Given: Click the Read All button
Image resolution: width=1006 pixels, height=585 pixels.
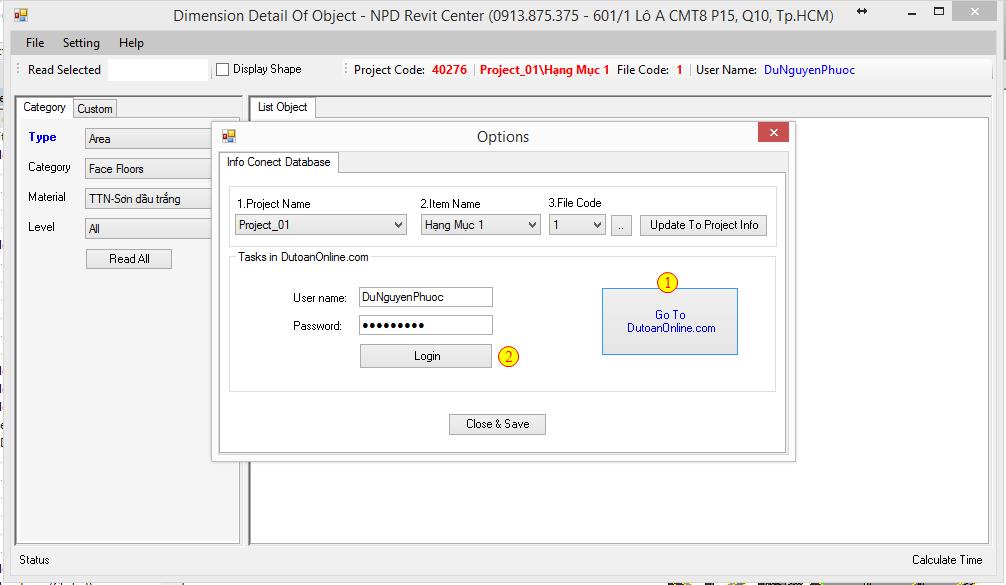Looking at the screenshot, I should pos(129,259).
